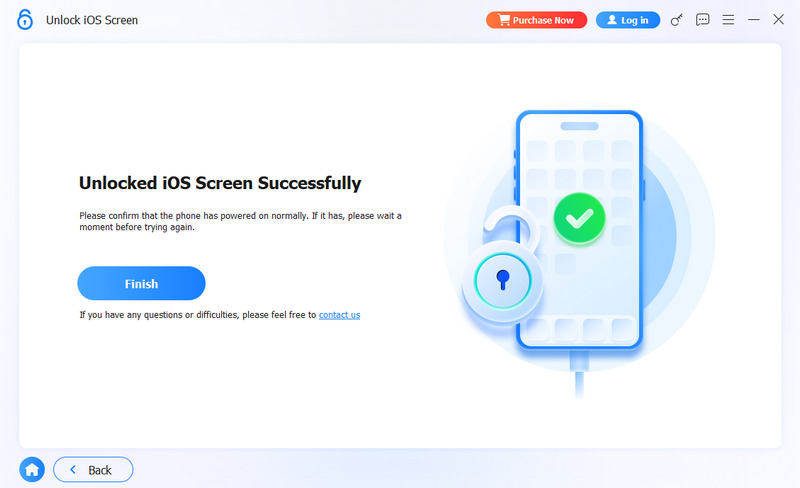800x488 pixels.
Task: Close the Unlock iOS Screen window
Action: [x=779, y=20]
